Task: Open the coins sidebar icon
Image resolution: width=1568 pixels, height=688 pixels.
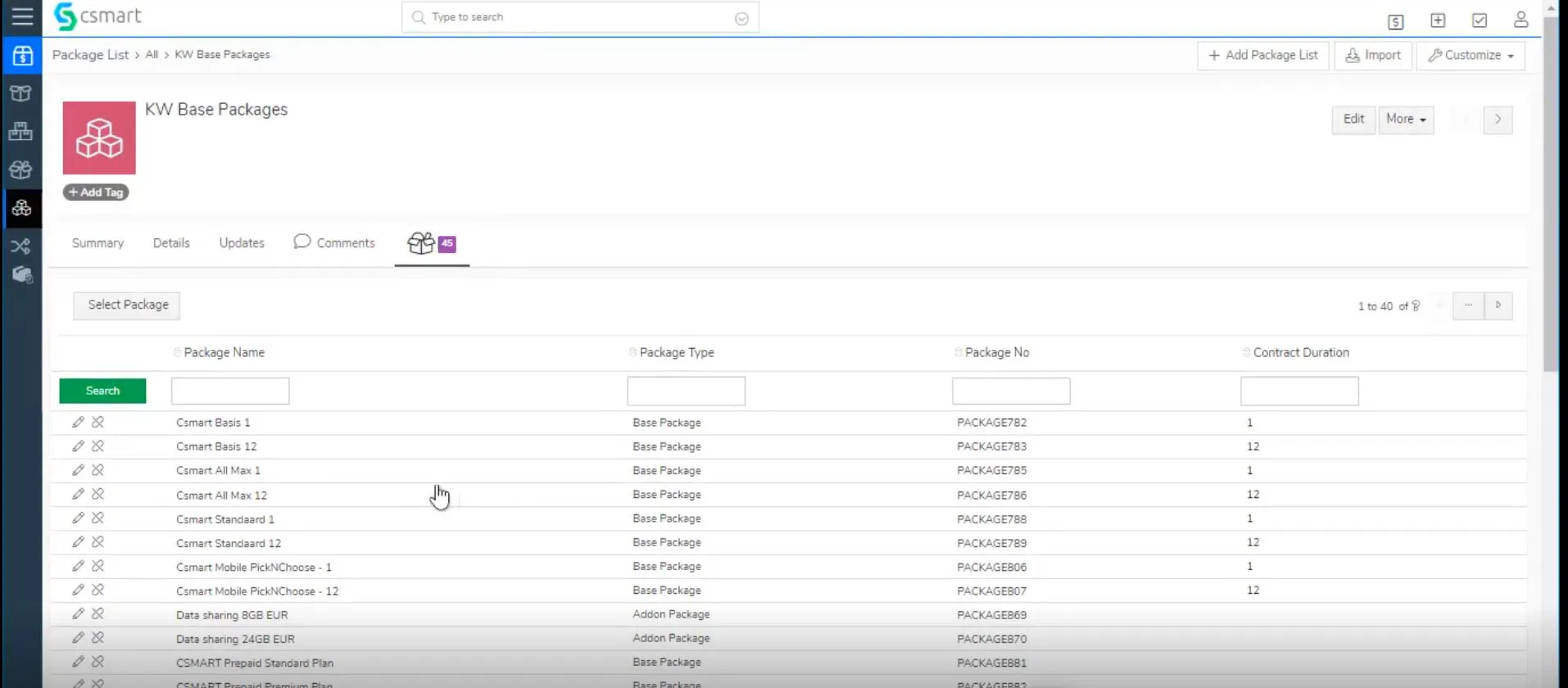Action: coord(22,275)
